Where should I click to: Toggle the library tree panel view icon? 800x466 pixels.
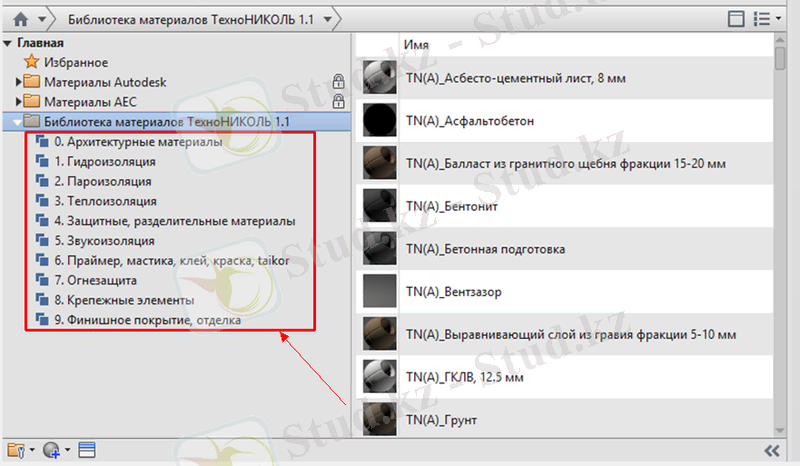736,19
